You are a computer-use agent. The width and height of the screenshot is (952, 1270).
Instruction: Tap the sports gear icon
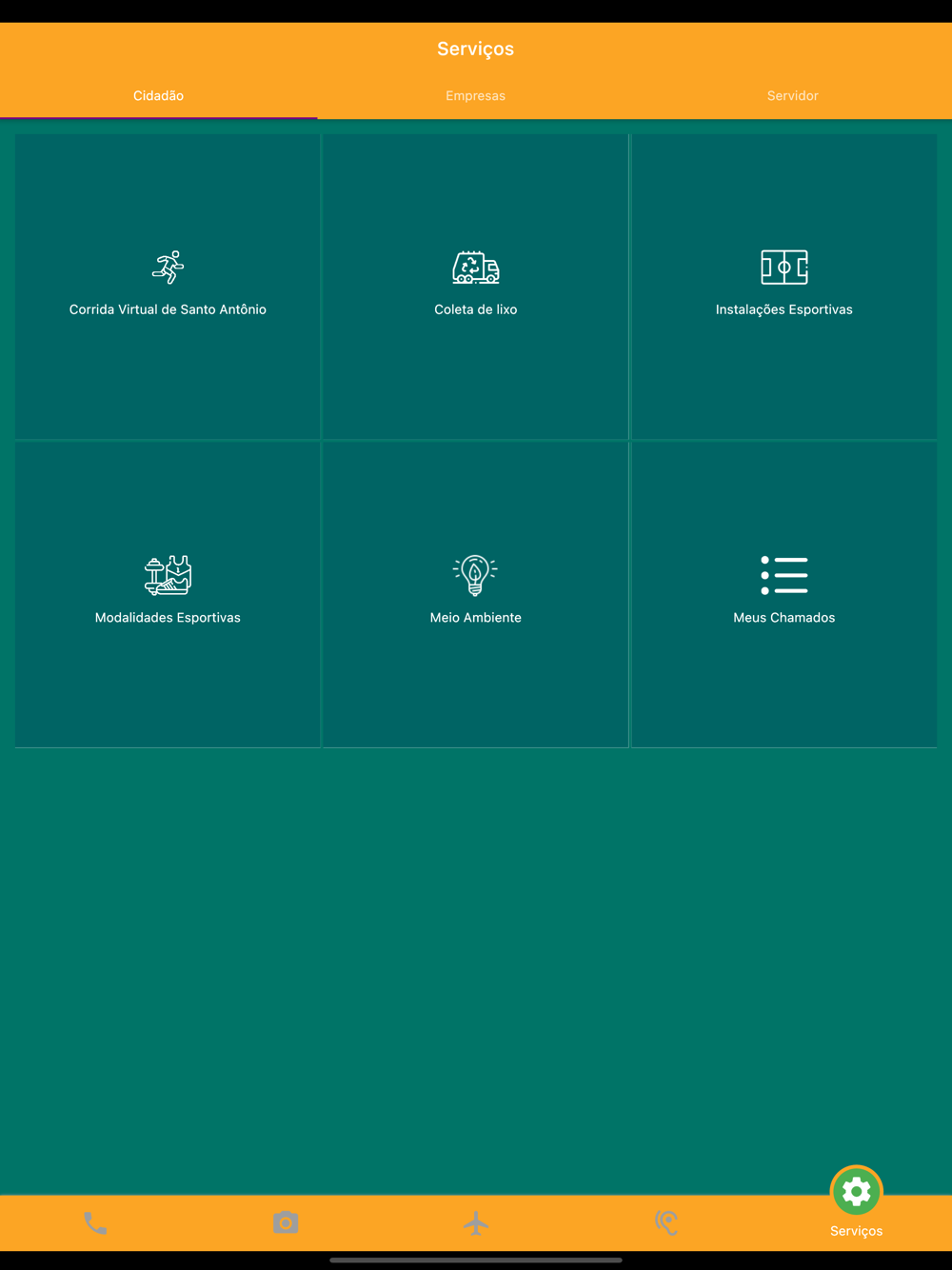pos(168,575)
